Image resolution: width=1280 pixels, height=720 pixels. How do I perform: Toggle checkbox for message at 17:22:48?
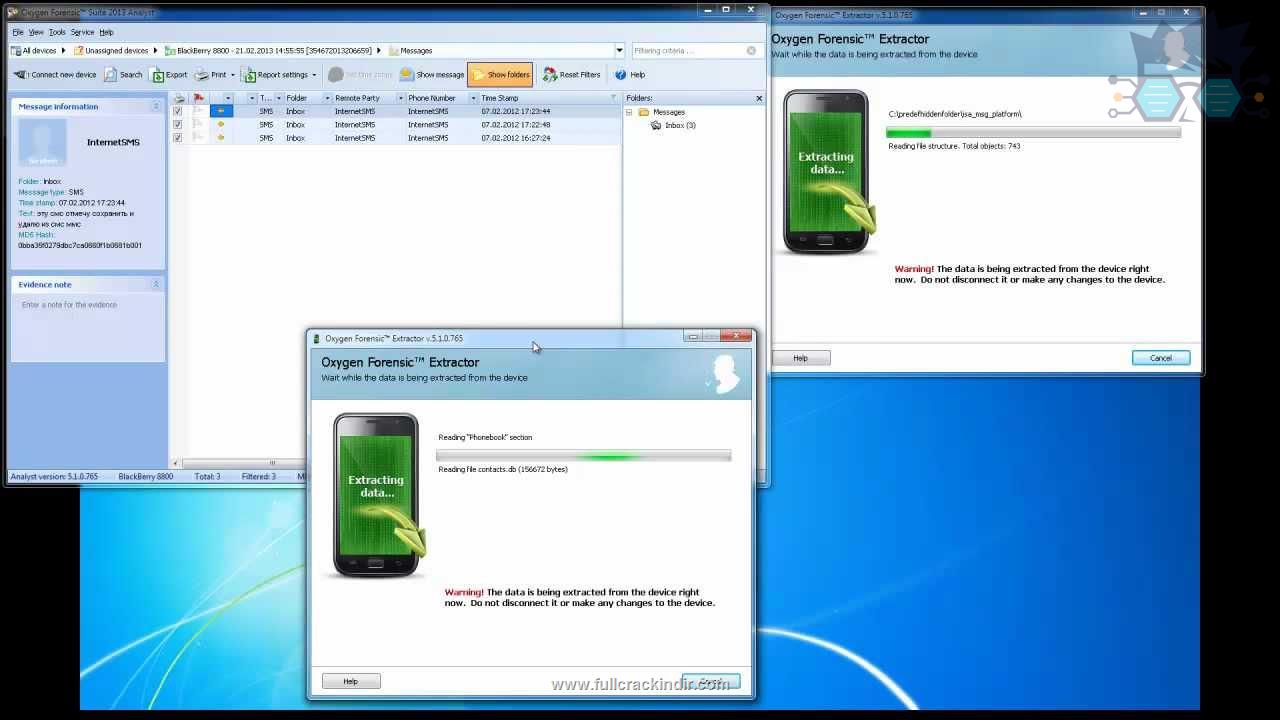(178, 124)
